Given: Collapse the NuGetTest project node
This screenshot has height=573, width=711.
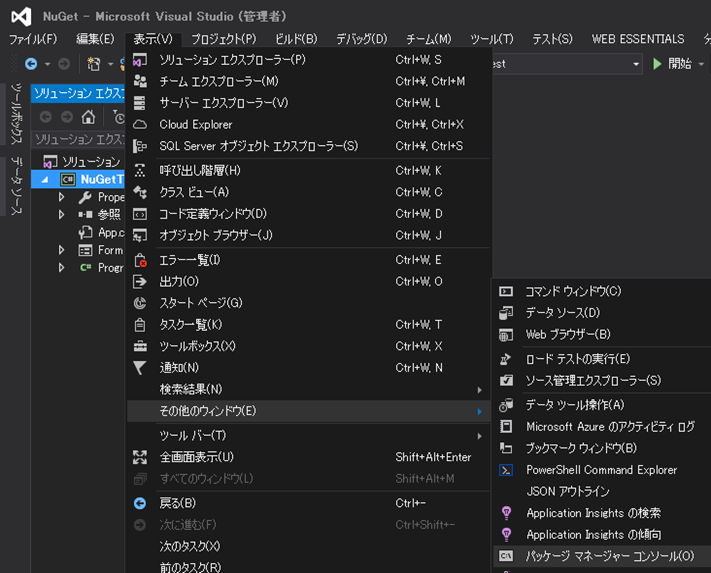Looking at the screenshot, I should click(x=44, y=180).
